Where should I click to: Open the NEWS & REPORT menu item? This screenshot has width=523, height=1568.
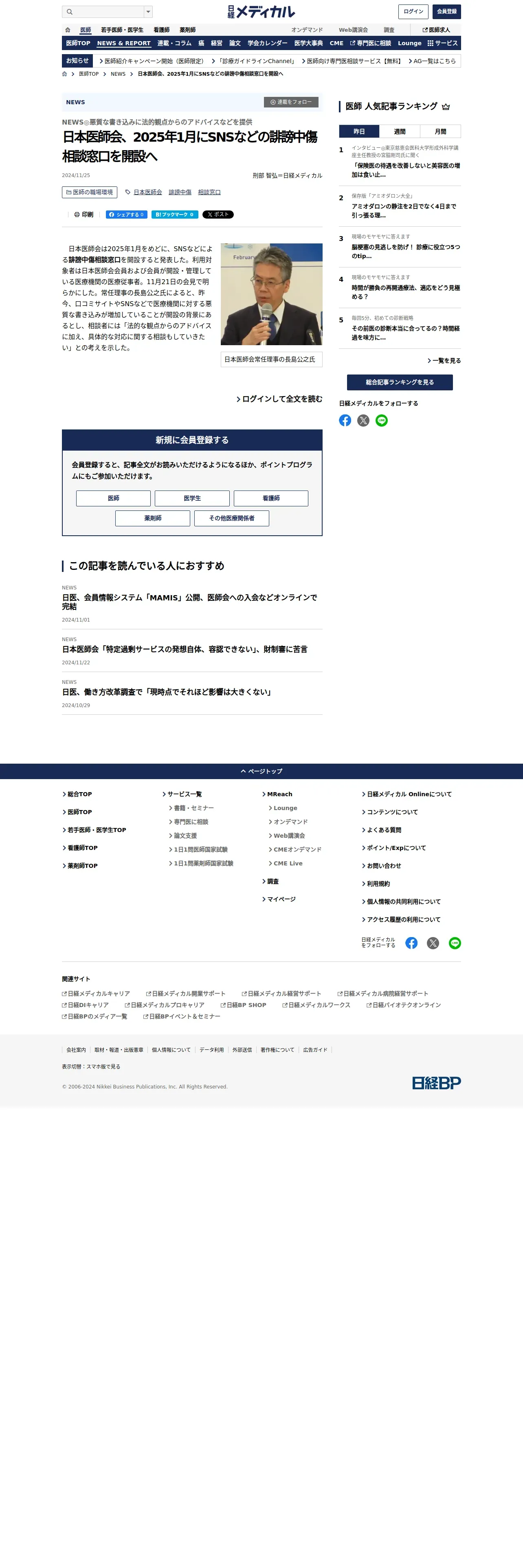point(123,43)
